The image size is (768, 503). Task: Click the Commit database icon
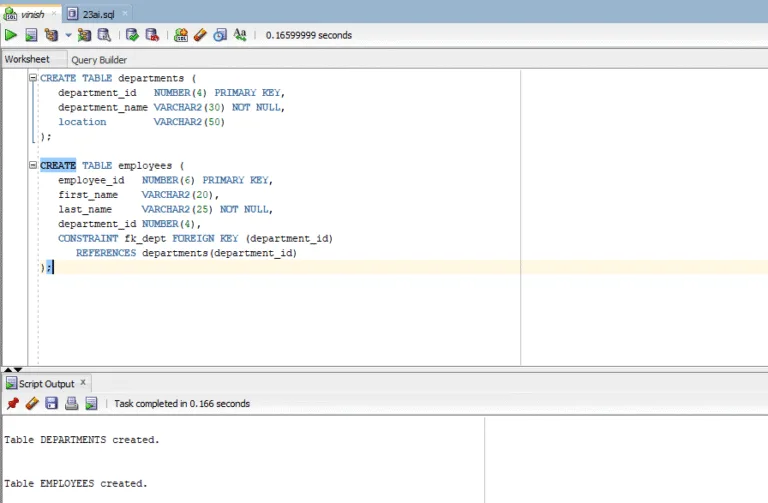click(132, 35)
